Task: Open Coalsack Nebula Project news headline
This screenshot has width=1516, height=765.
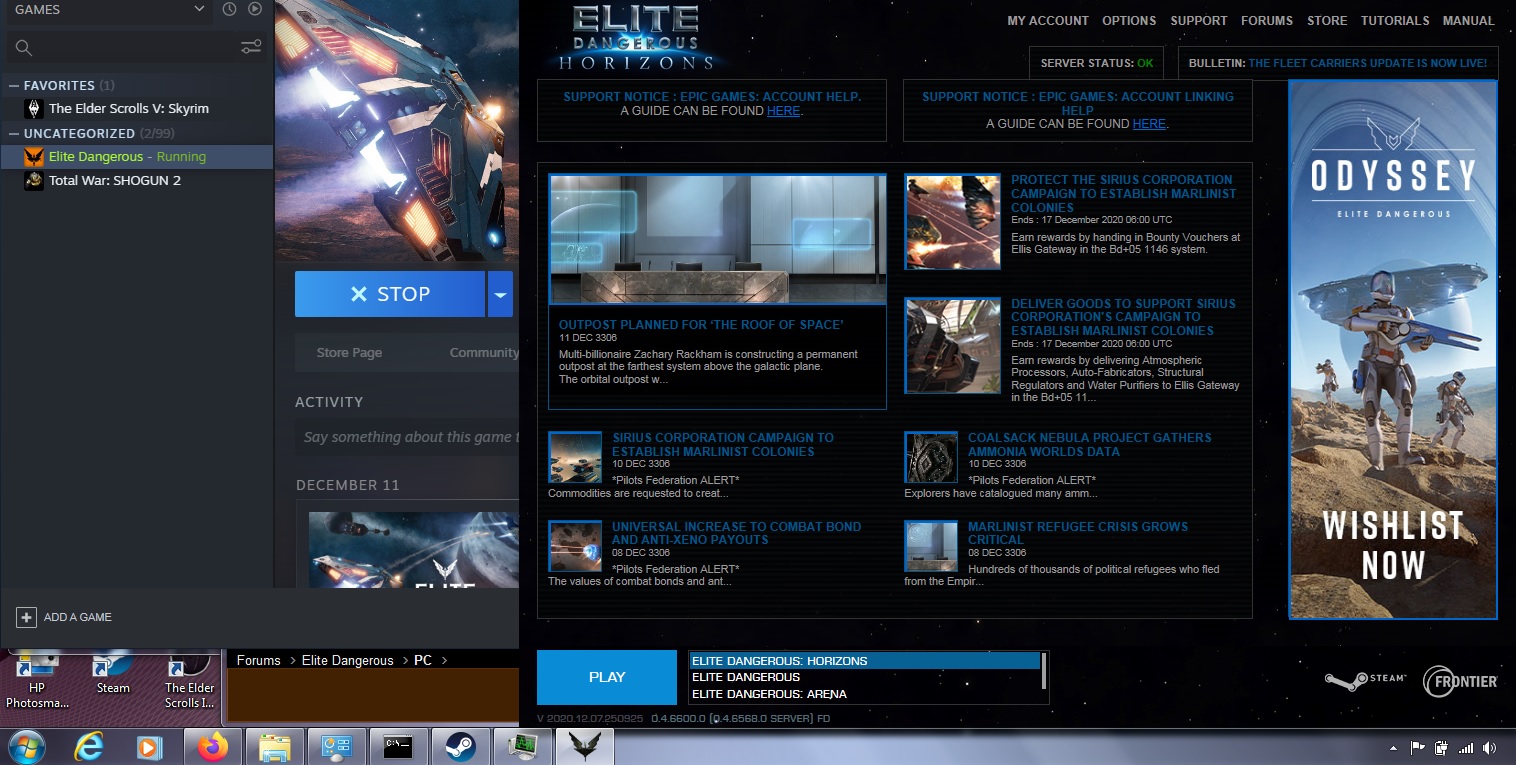Action: (x=1090, y=445)
